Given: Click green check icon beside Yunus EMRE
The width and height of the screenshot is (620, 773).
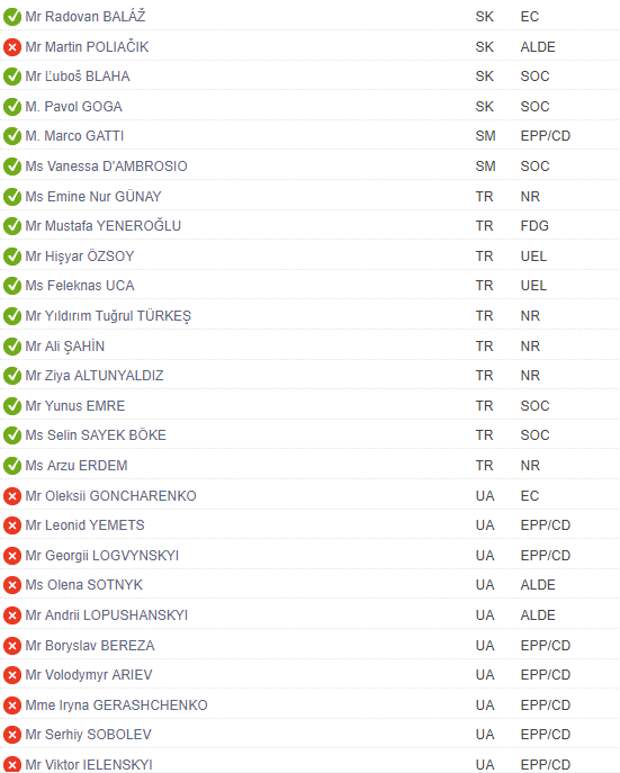Looking at the screenshot, I should click(12, 406).
